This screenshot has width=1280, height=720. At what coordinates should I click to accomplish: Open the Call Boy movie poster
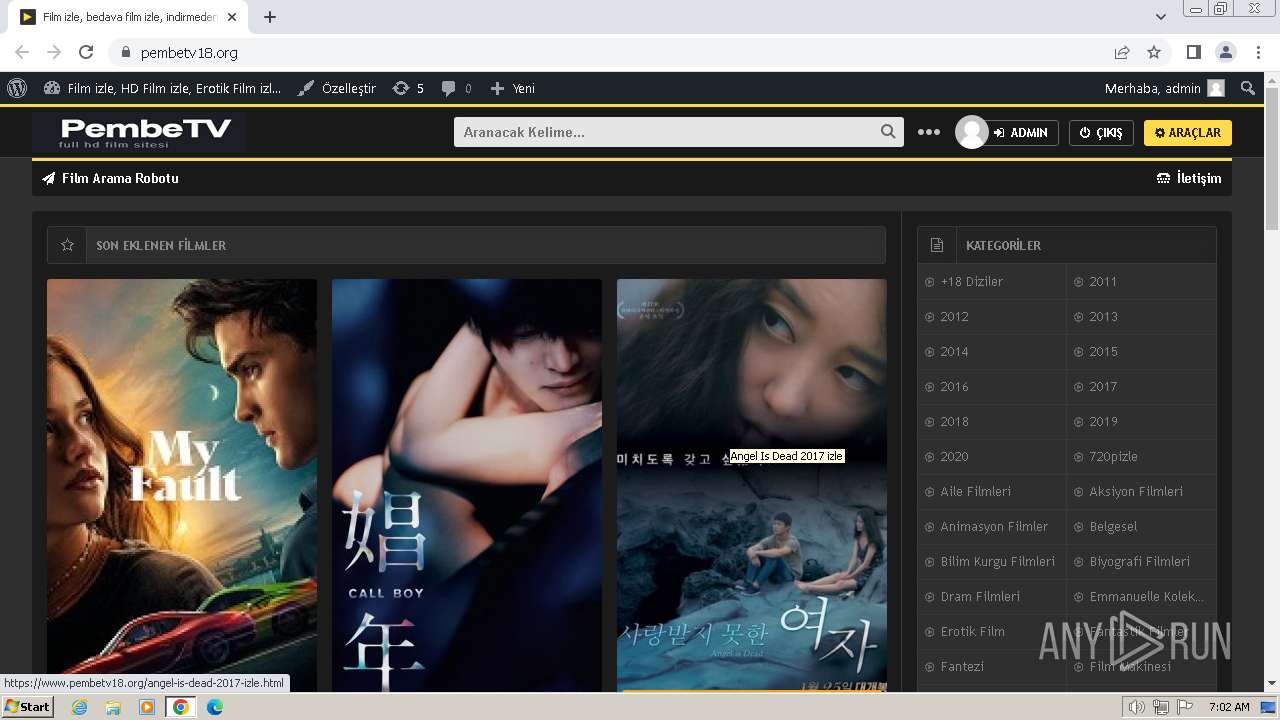tap(467, 485)
